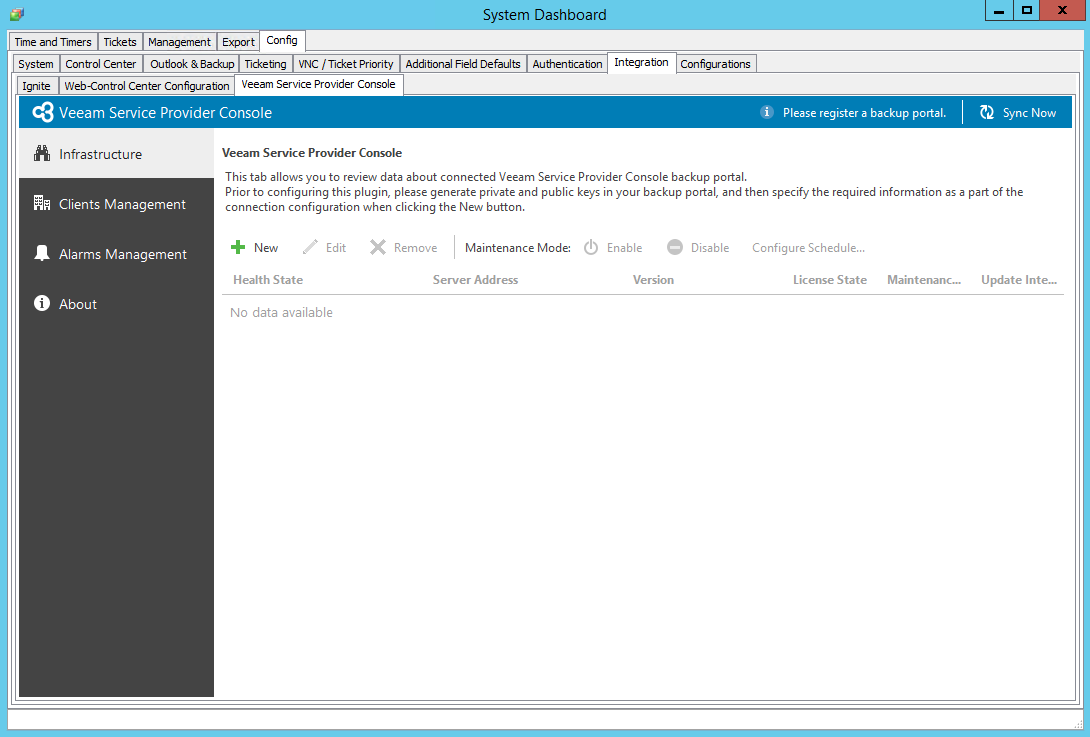Select the Infrastructure binoculars icon in sidebar
Viewport: 1090px width, 737px height.
point(43,155)
